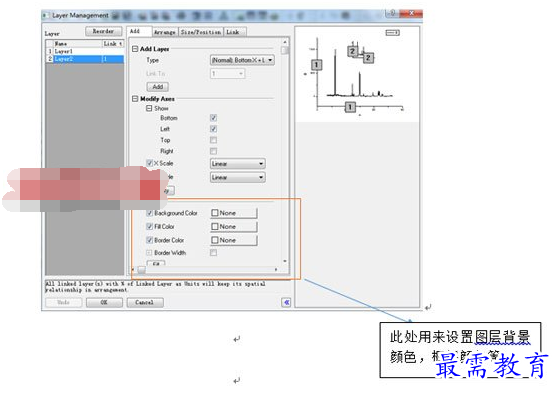Select Layer2 row in layer list
557x397 pixels.
[85, 59]
